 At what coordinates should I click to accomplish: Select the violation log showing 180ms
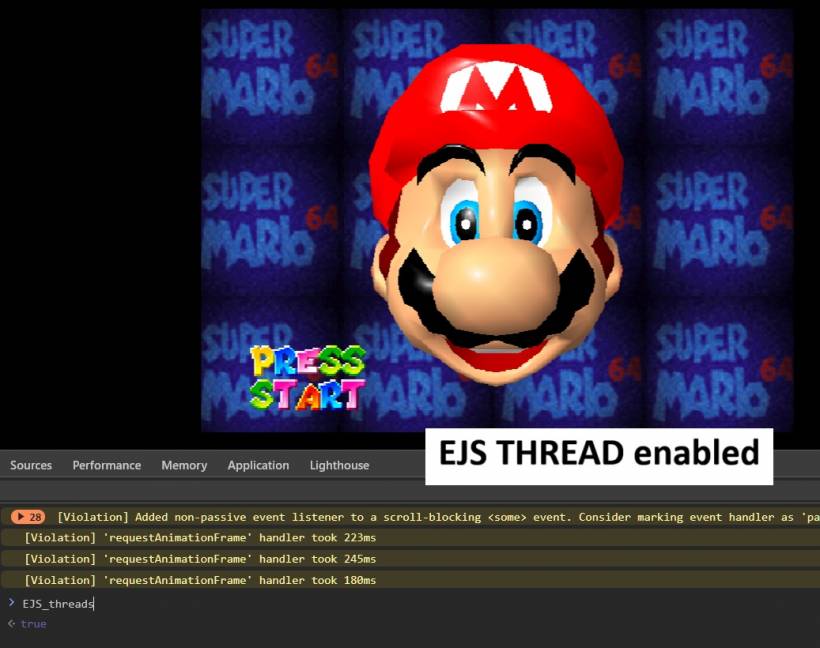(200, 580)
